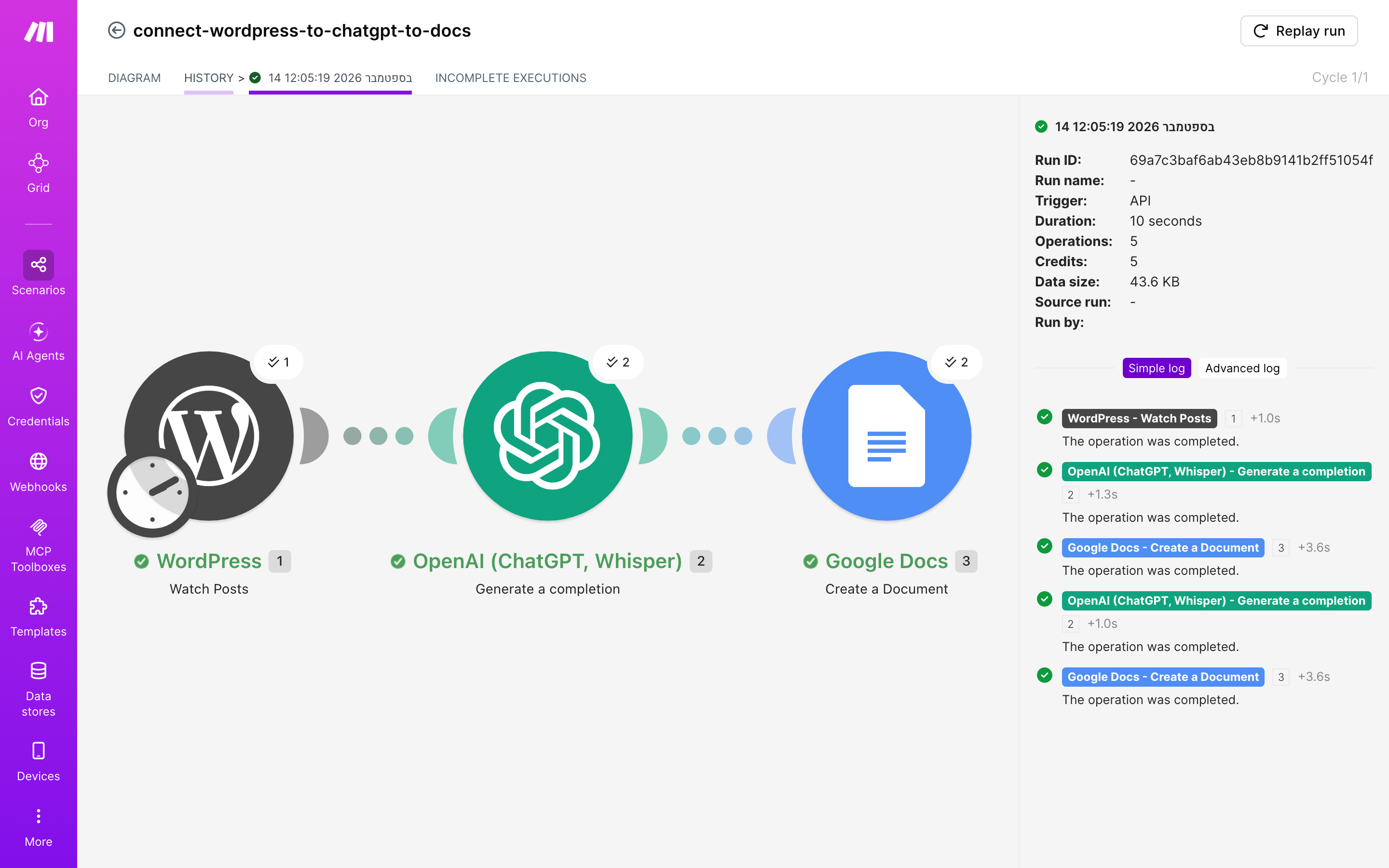Open Webhooks section

point(39,473)
